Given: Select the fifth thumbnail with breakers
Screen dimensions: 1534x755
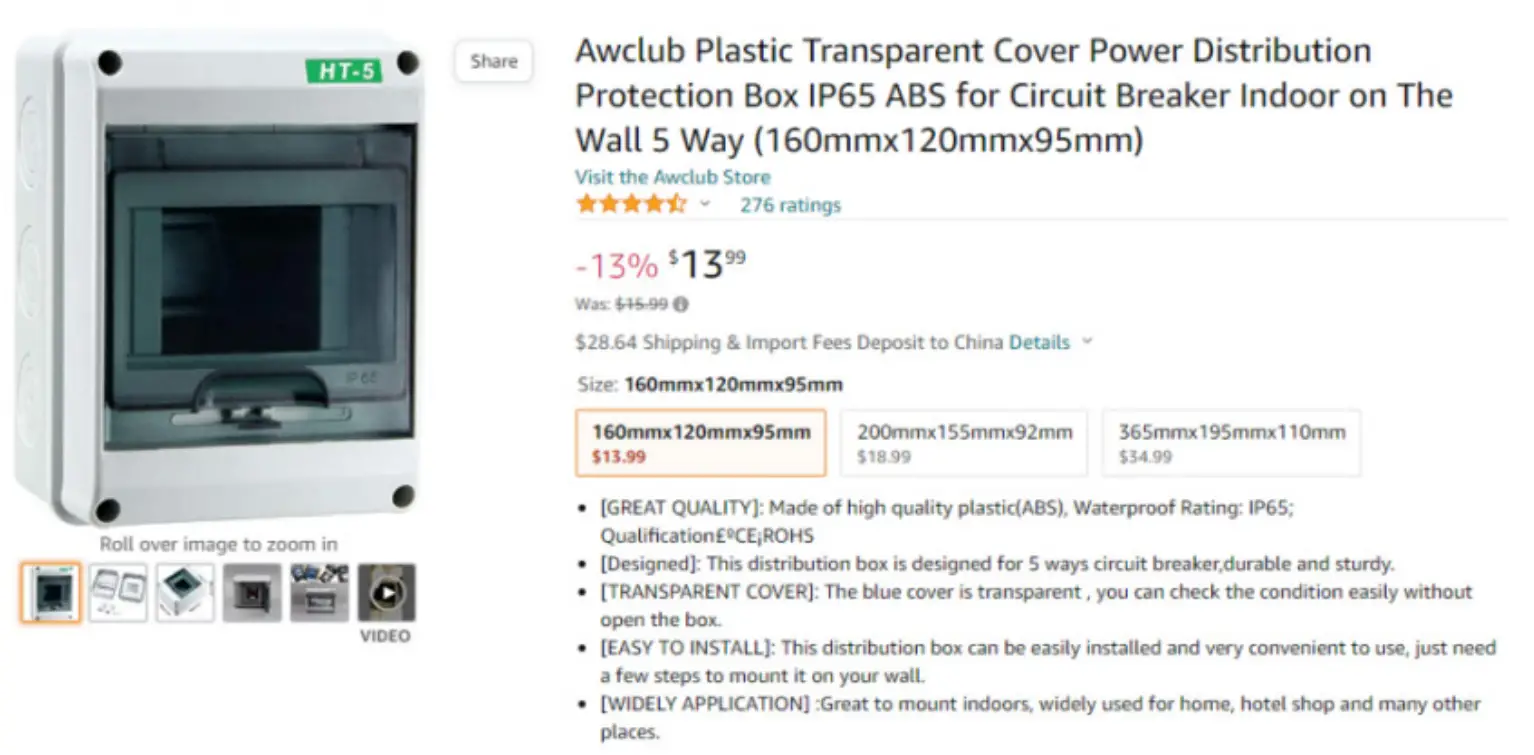Looking at the screenshot, I should pyautogui.click(x=319, y=593).
